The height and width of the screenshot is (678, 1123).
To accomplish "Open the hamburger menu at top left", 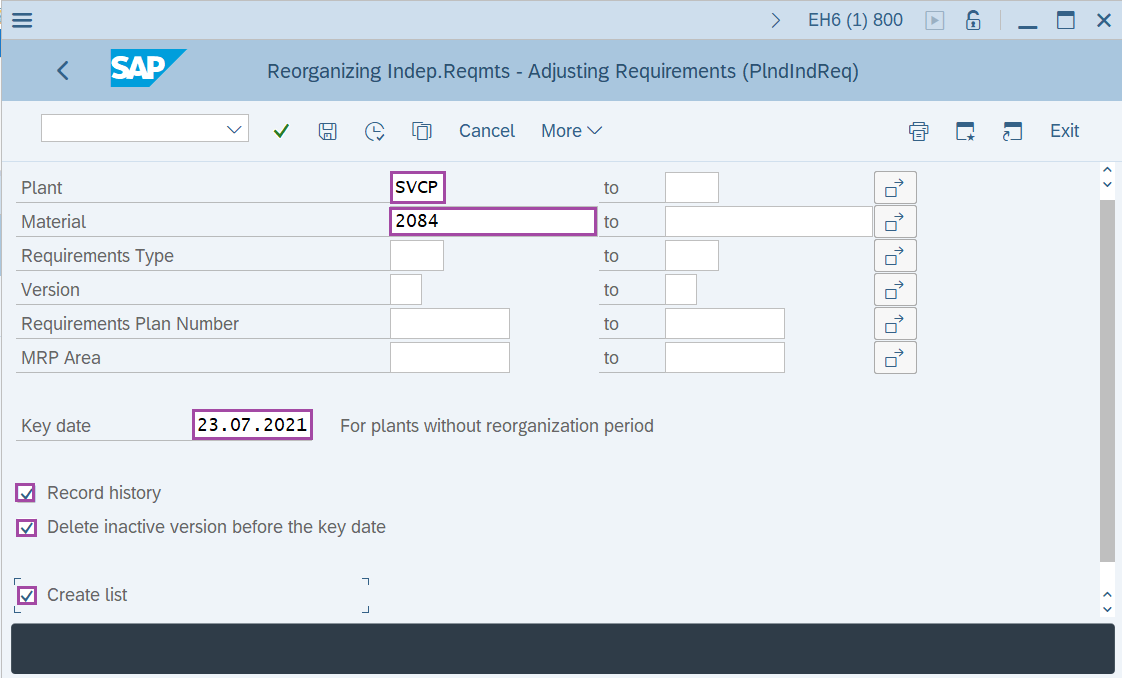I will 21,20.
